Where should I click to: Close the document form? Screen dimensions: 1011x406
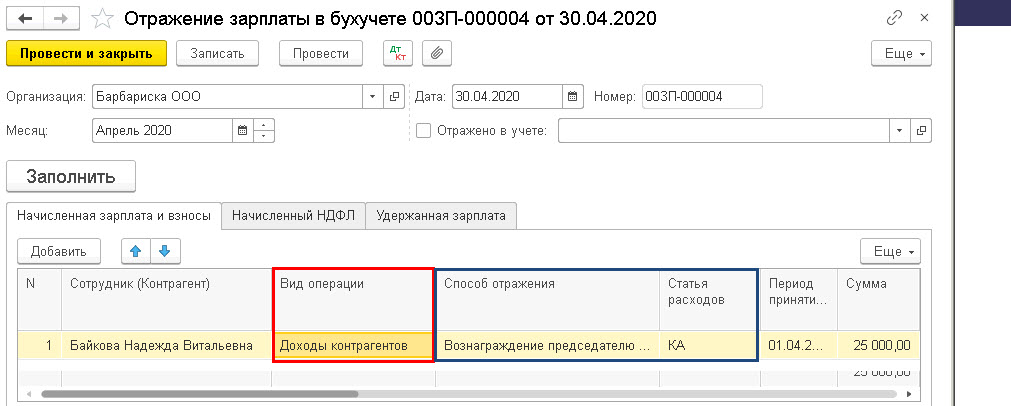[924, 19]
